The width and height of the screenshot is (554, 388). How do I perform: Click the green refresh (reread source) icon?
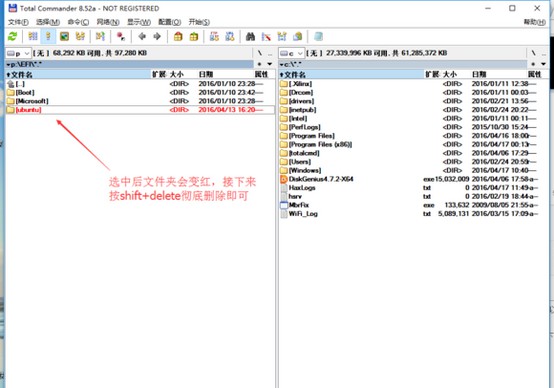[x=13, y=36]
